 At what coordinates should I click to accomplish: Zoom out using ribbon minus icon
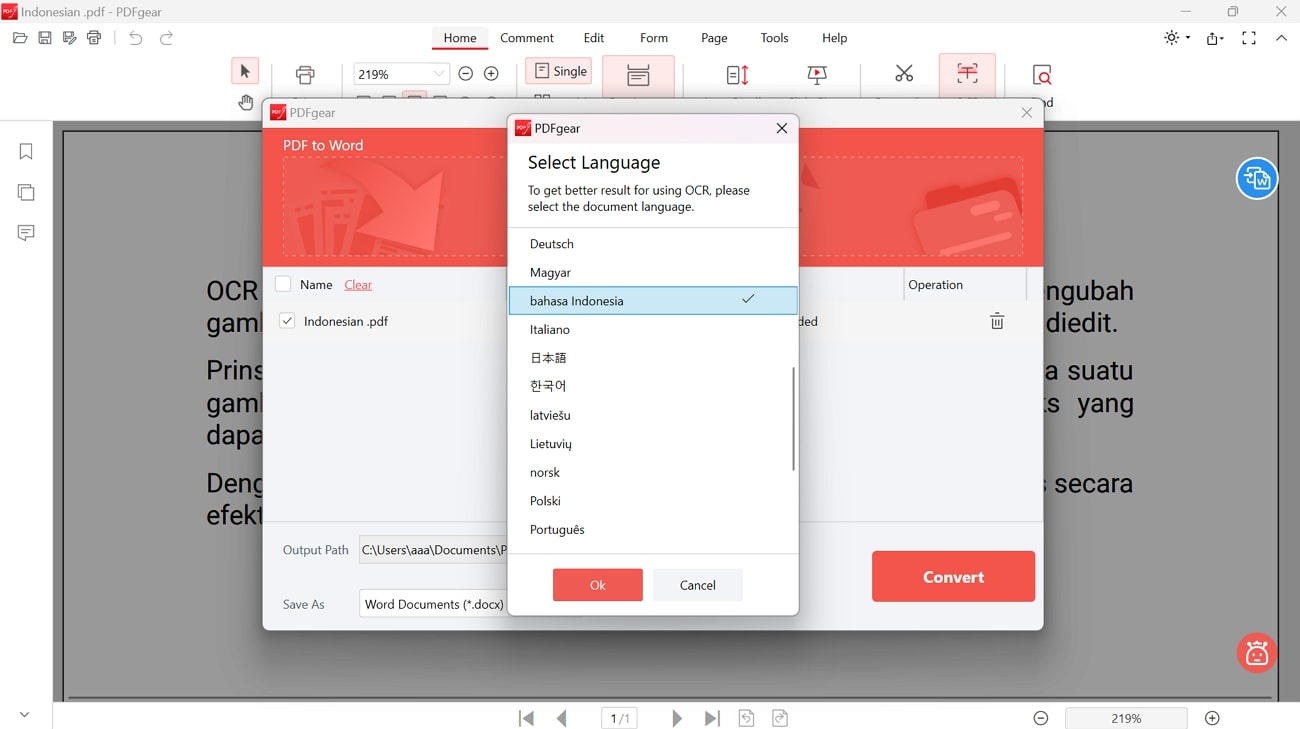click(x=465, y=73)
